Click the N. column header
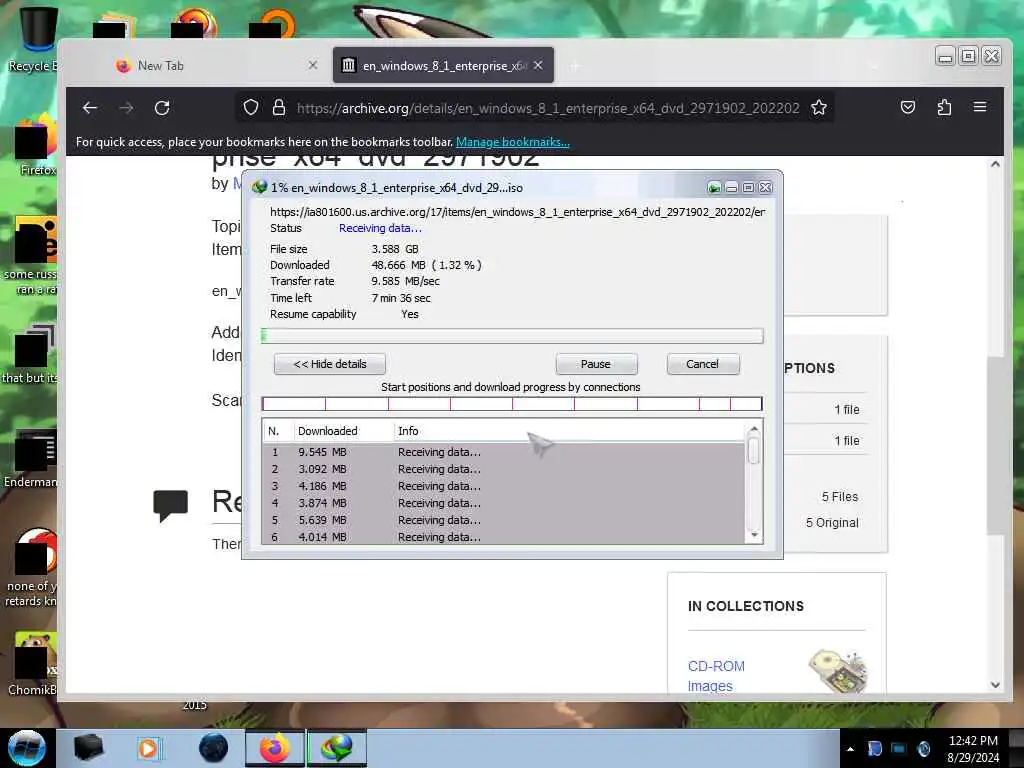This screenshot has width=1024, height=768. click(278, 431)
